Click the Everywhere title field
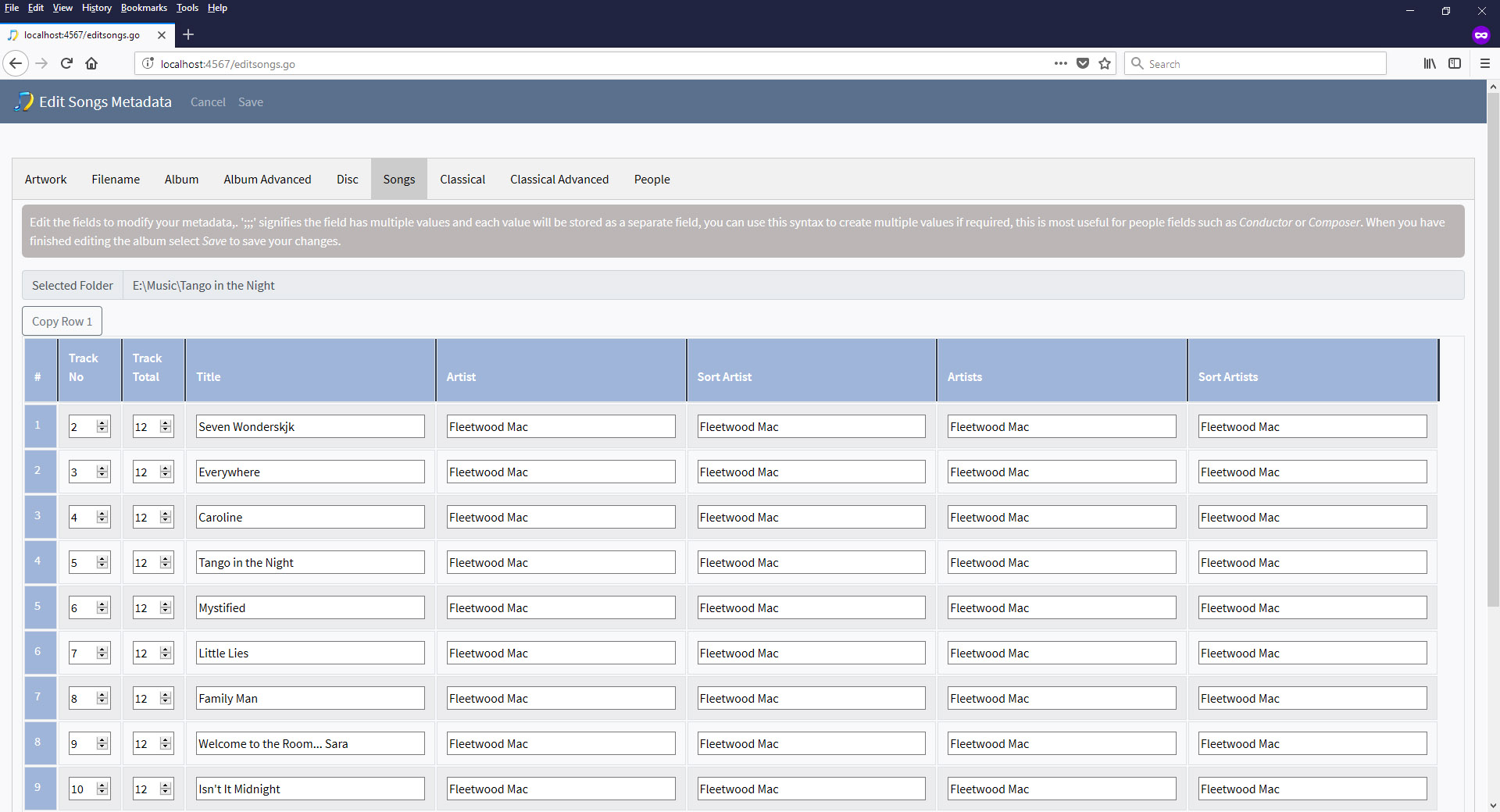Viewport: 1500px width, 812px height. pos(310,472)
